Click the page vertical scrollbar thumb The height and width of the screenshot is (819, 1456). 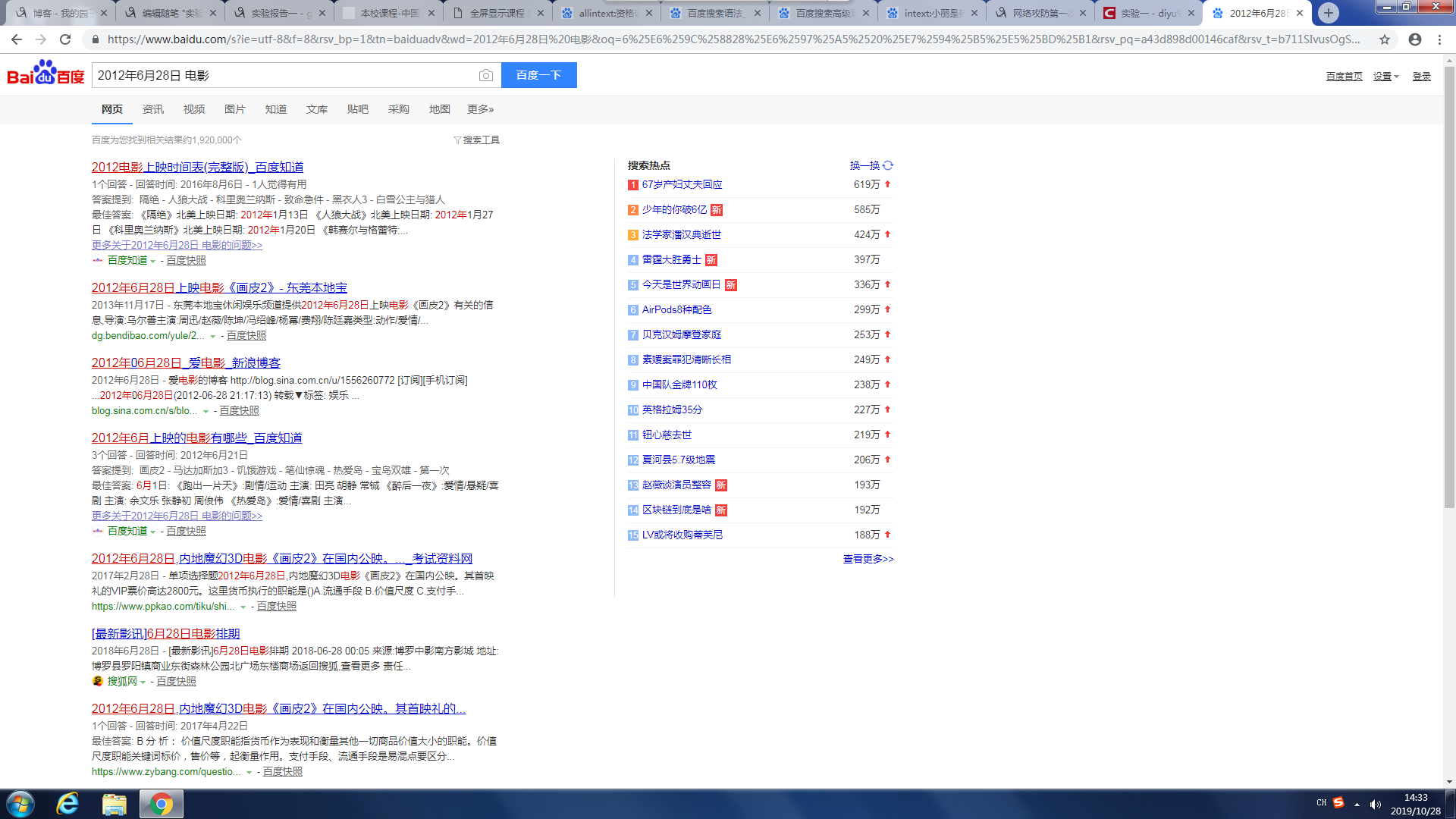click(x=1449, y=288)
